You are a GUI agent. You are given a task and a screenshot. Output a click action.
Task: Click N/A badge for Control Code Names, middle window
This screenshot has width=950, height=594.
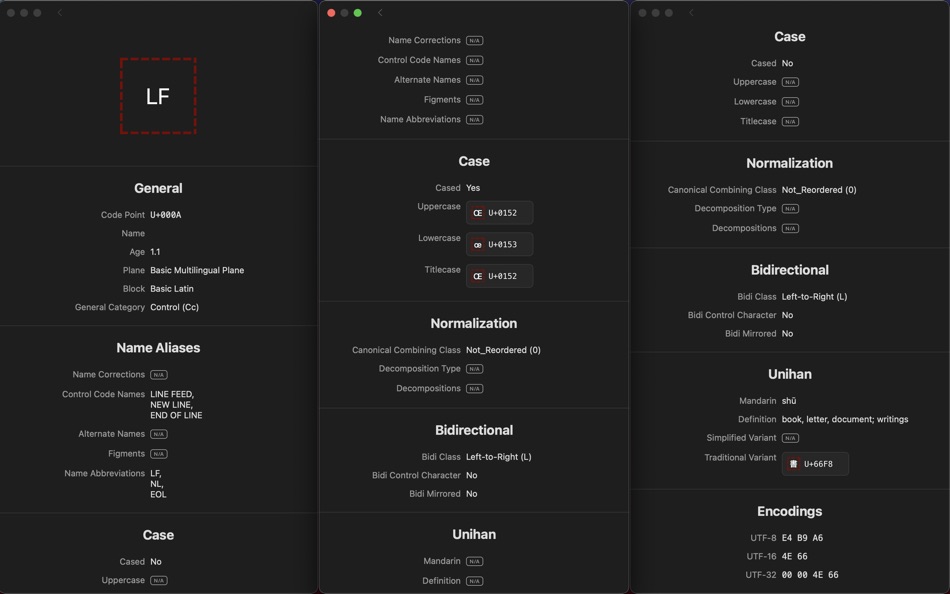pyautogui.click(x=474, y=61)
